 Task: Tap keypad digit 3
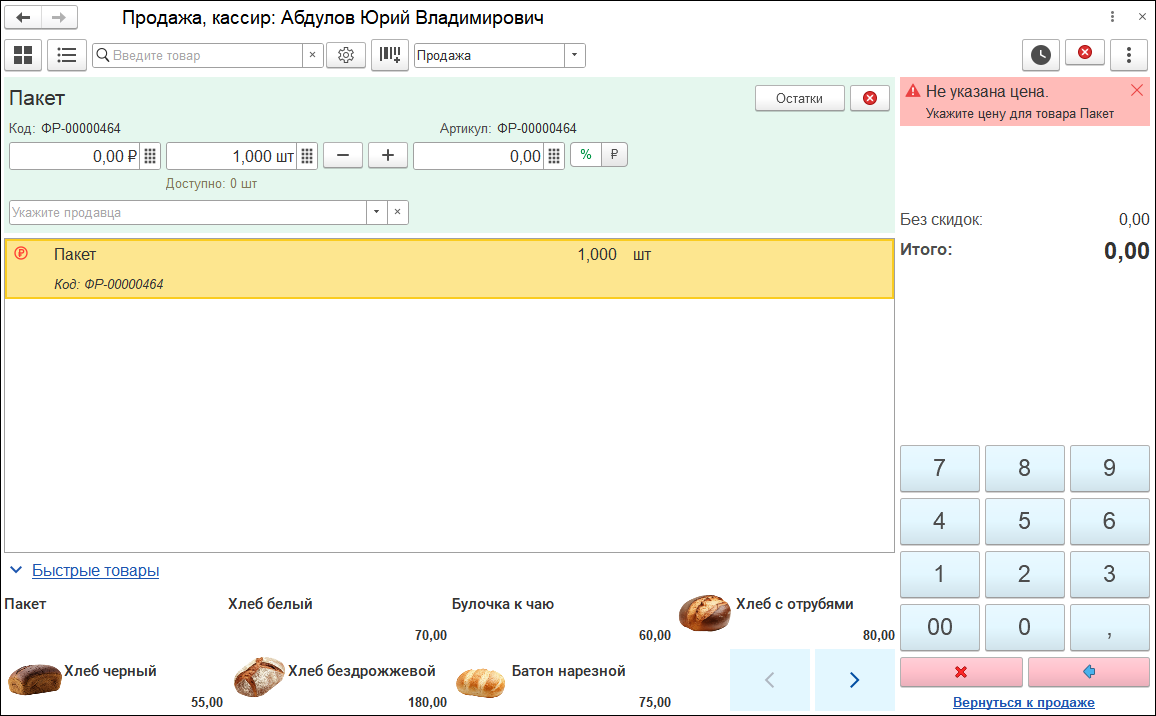[x=1110, y=574]
